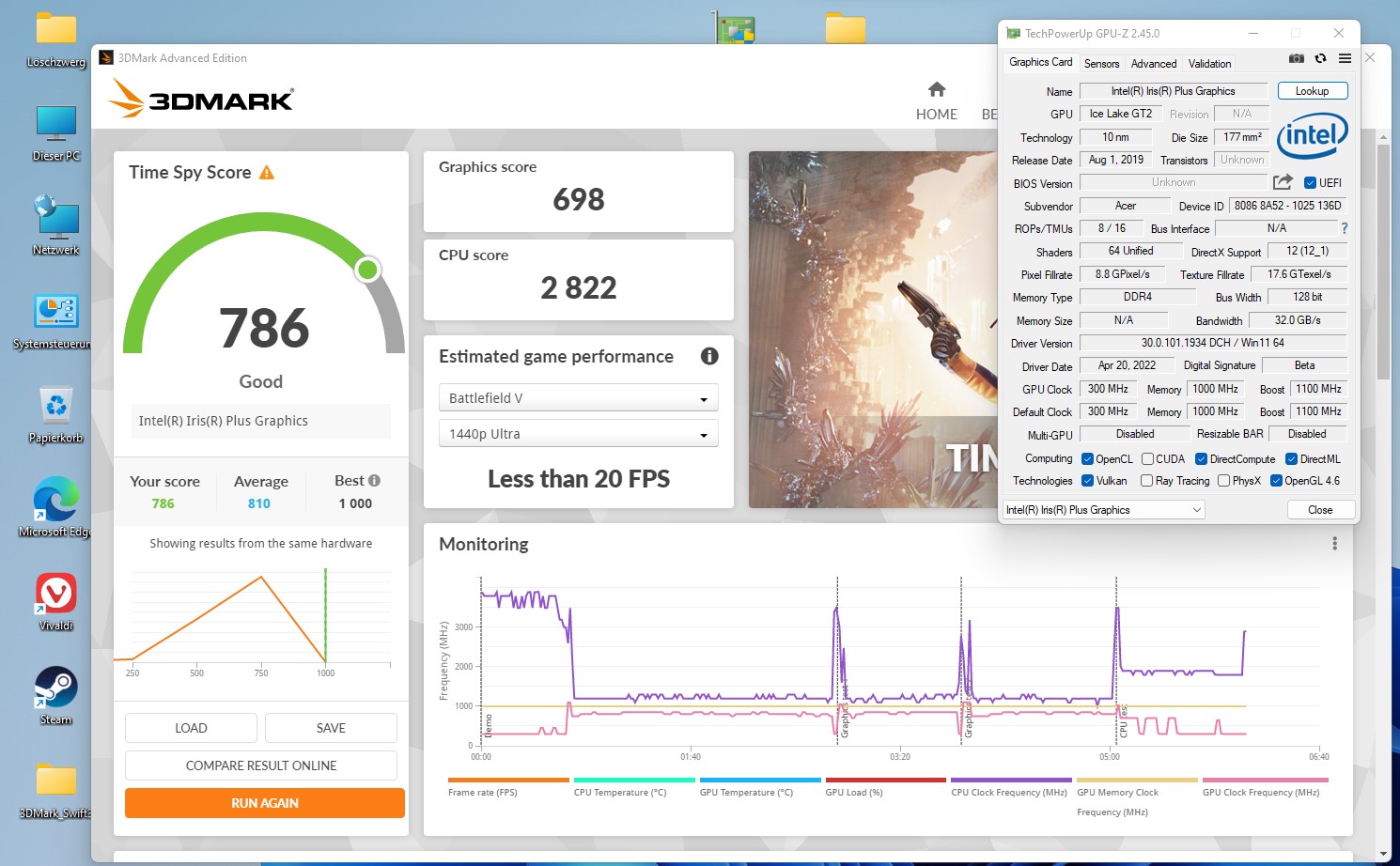The width and height of the screenshot is (1400, 866).
Task: Click the 3DMark logo
Action: (x=201, y=98)
